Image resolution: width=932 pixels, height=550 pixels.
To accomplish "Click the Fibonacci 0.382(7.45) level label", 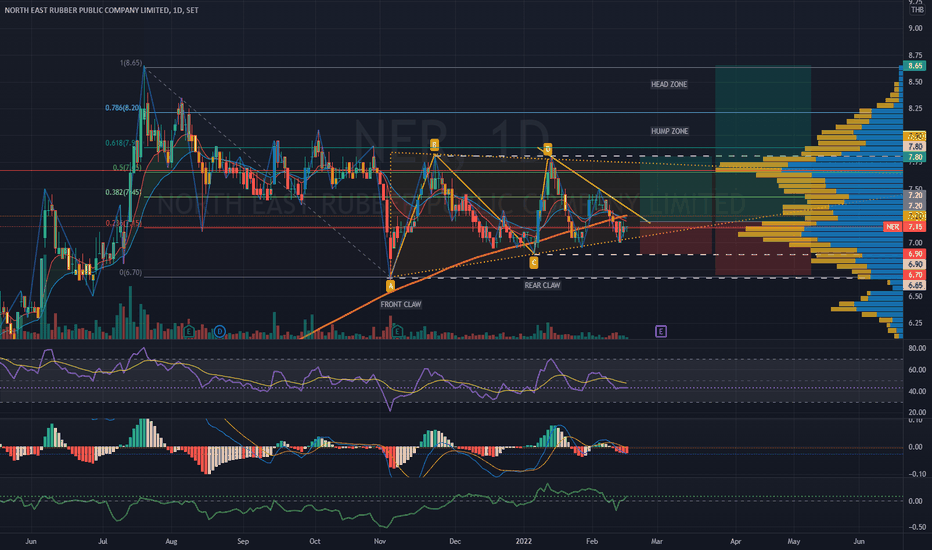I will (x=124, y=192).
